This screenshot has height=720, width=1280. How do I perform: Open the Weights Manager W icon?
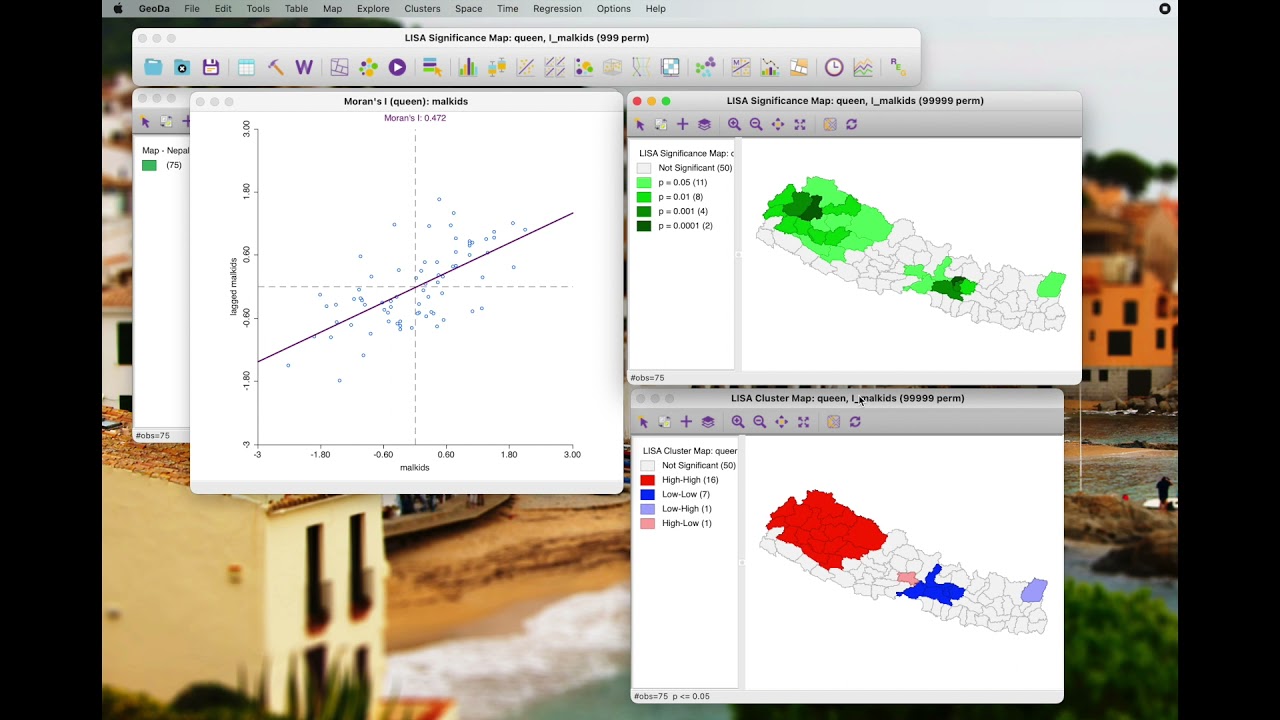pyautogui.click(x=304, y=67)
